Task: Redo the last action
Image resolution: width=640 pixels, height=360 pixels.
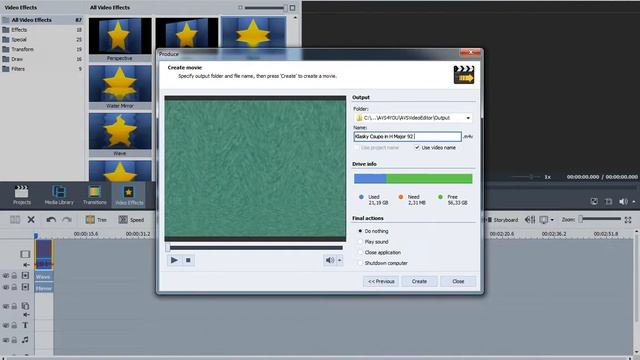Action: (x=67, y=220)
